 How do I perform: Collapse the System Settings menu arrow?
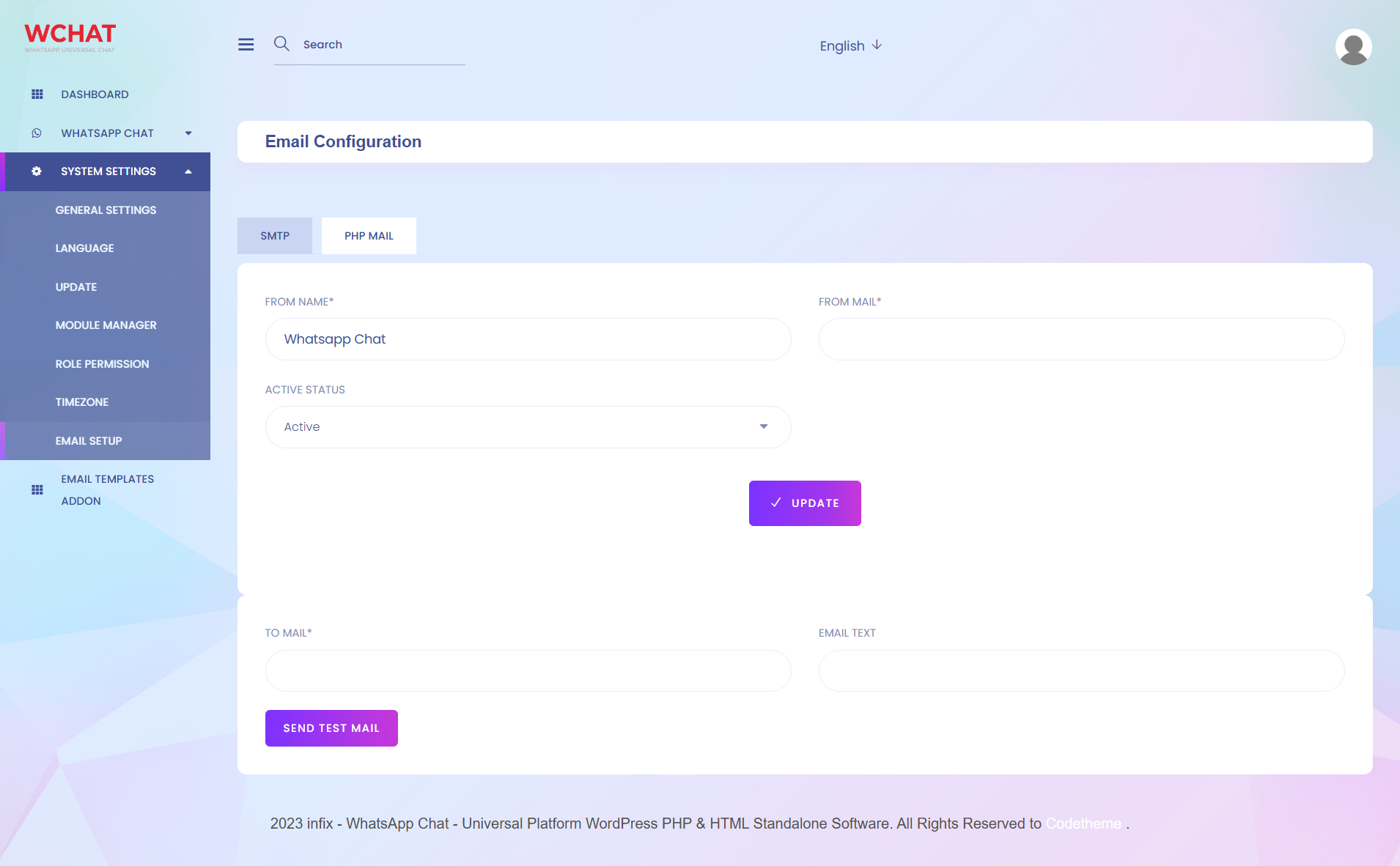[188, 171]
